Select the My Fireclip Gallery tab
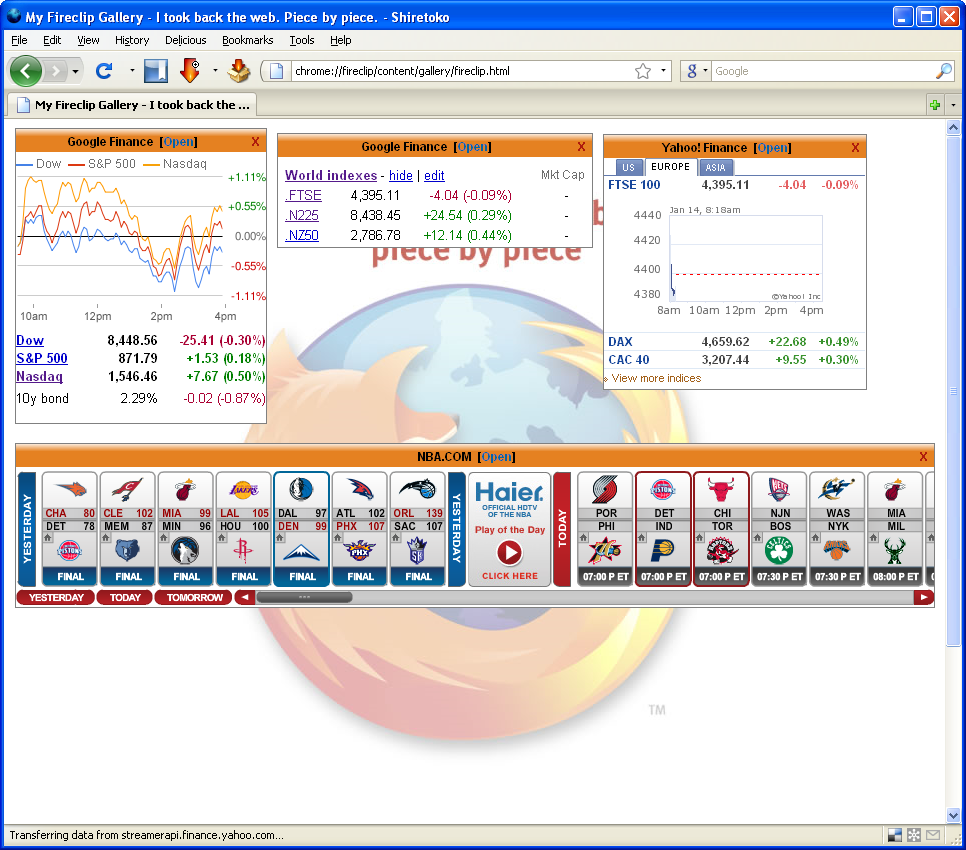Image resolution: width=966 pixels, height=850 pixels. pos(132,105)
